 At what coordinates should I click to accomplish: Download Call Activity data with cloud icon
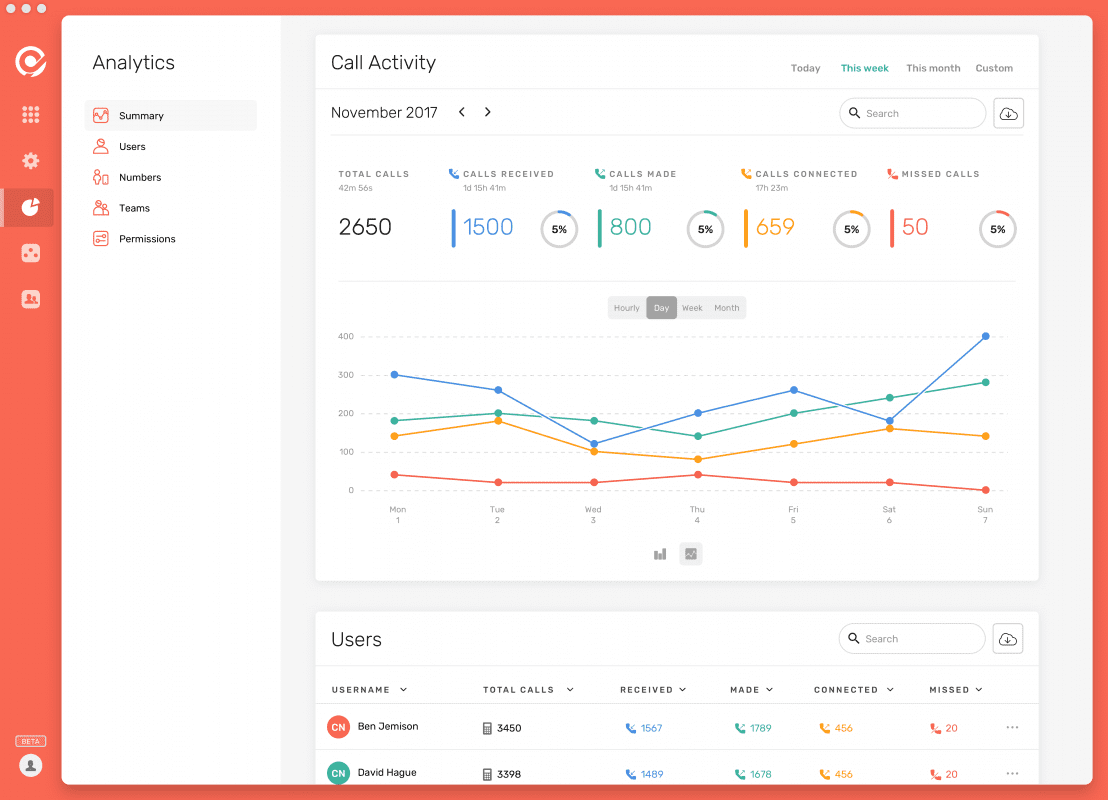(1008, 113)
